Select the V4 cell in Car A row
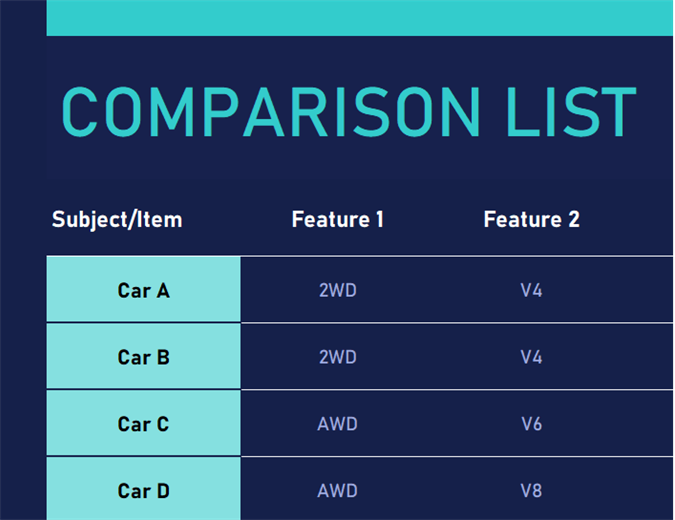Image resolution: width=675 pixels, height=520 pixels. point(531,291)
